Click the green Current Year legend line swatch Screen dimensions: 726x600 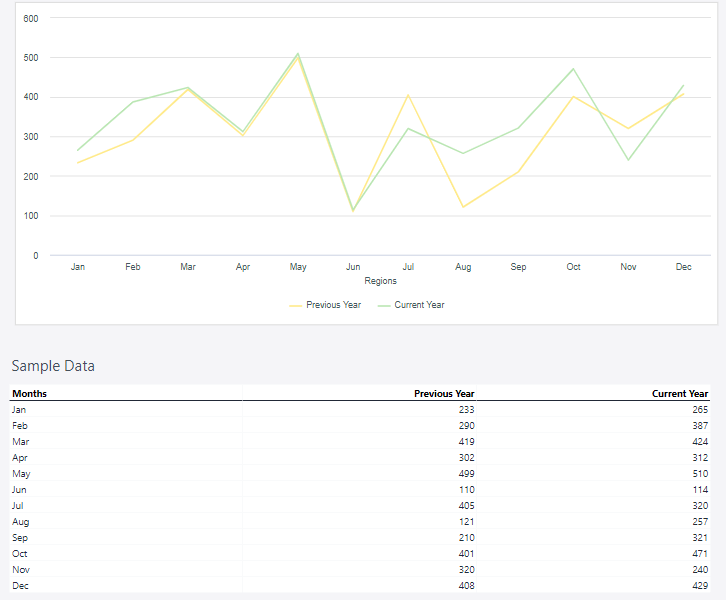pyautogui.click(x=383, y=305)
